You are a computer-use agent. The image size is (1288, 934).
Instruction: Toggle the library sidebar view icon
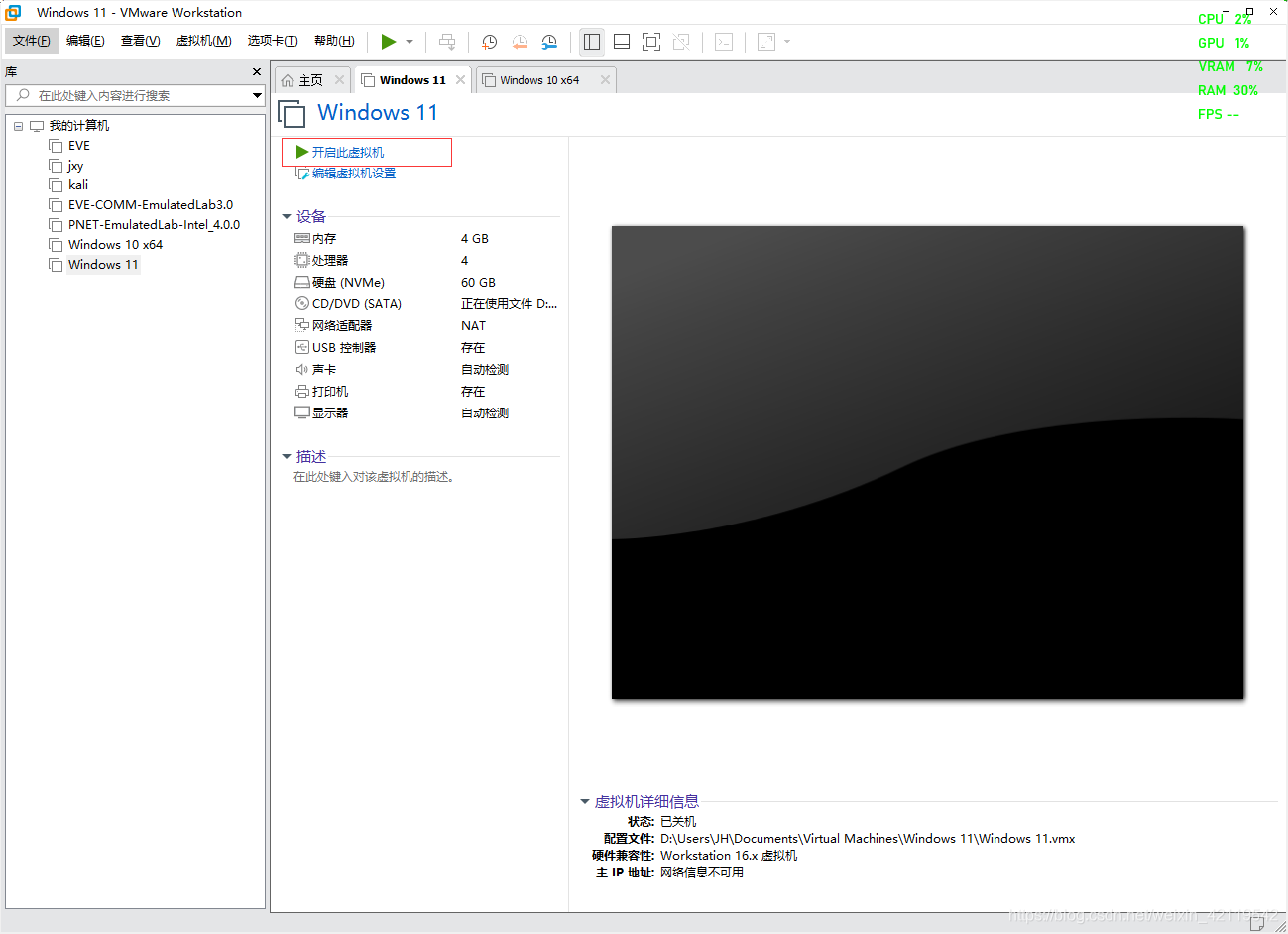click(x=592, y=42)
